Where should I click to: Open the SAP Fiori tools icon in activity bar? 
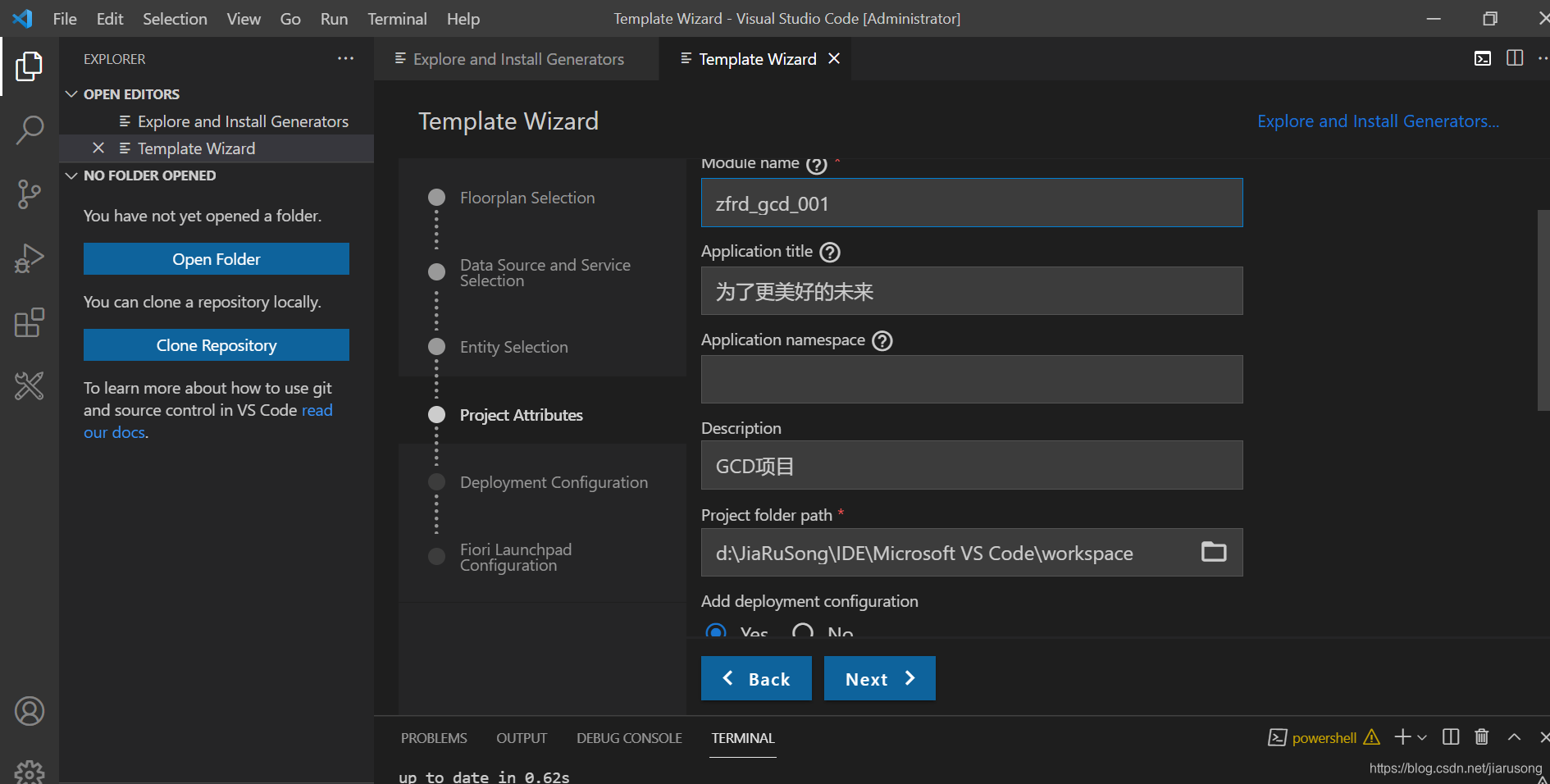click(x=29, y=385)
